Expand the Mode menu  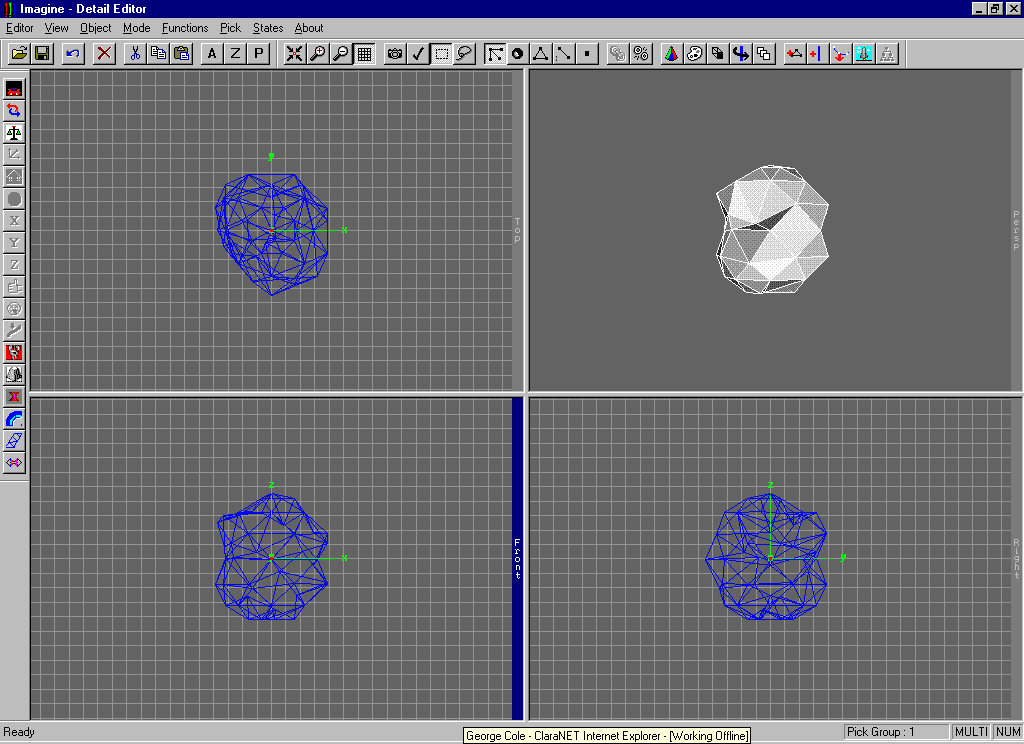click(137, 28)
